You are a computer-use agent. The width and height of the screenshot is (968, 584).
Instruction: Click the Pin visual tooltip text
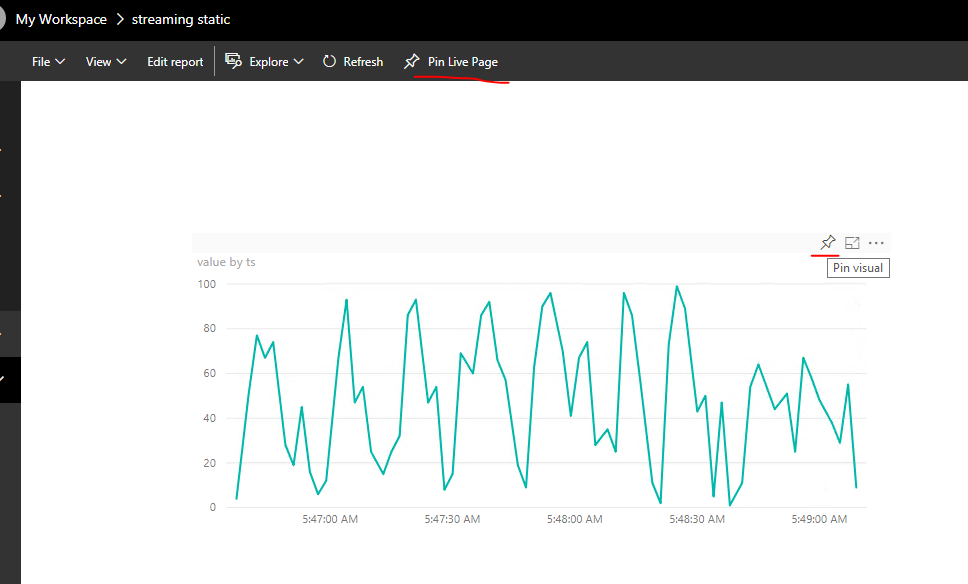858,268
